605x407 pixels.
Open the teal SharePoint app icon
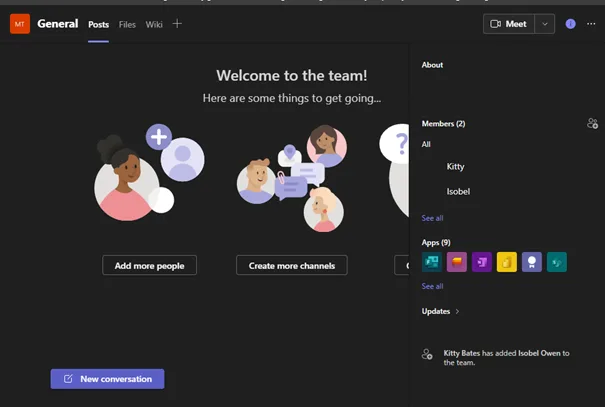tap(557, 262)
